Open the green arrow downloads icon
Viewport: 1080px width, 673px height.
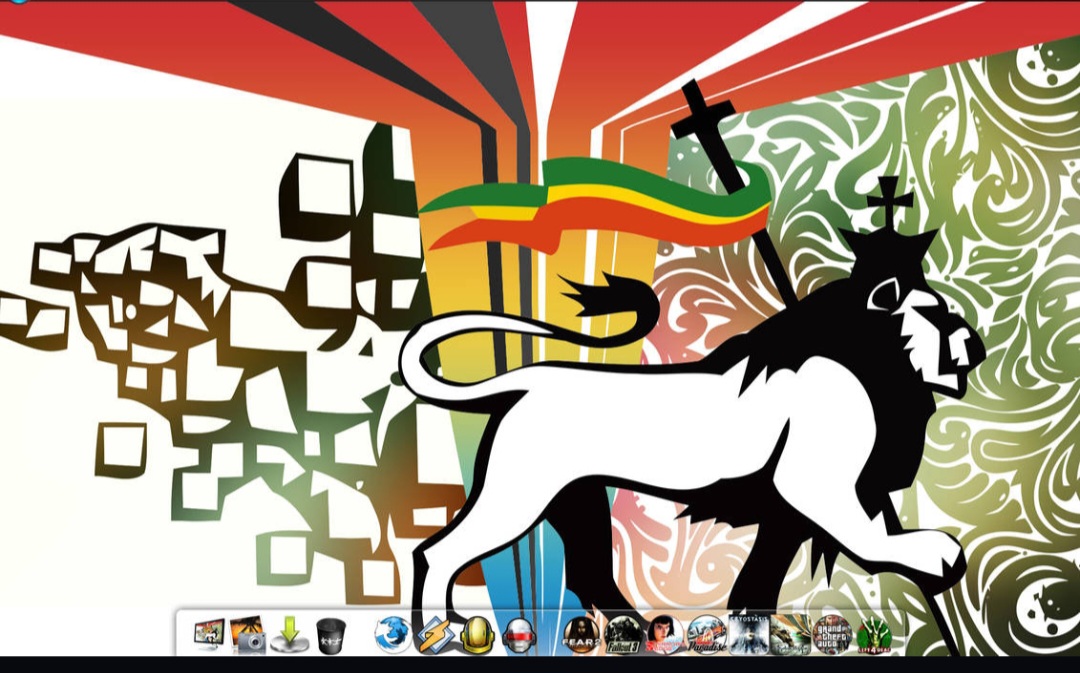click(288, 634)
